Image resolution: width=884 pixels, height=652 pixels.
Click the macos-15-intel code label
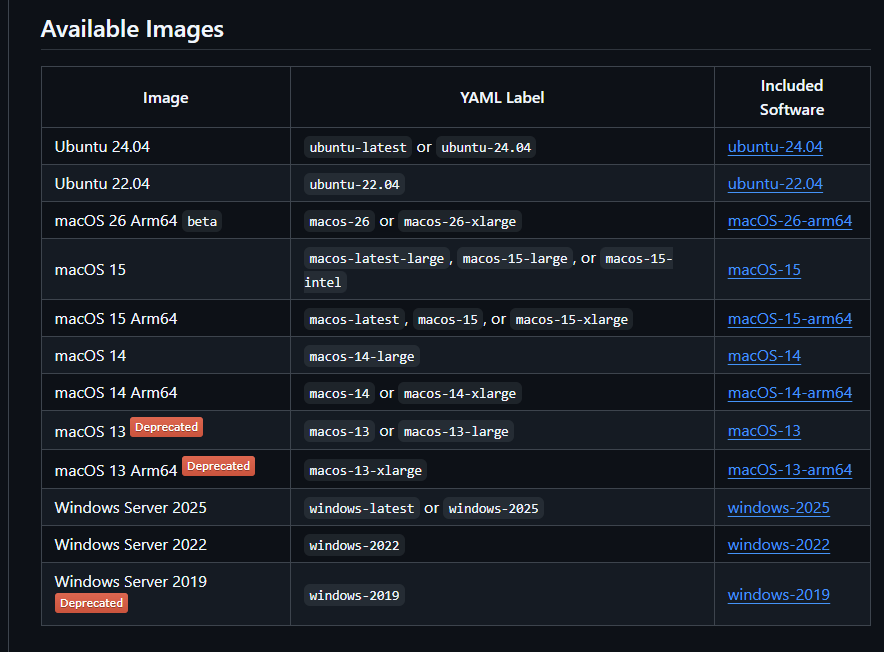pos(639,258)
